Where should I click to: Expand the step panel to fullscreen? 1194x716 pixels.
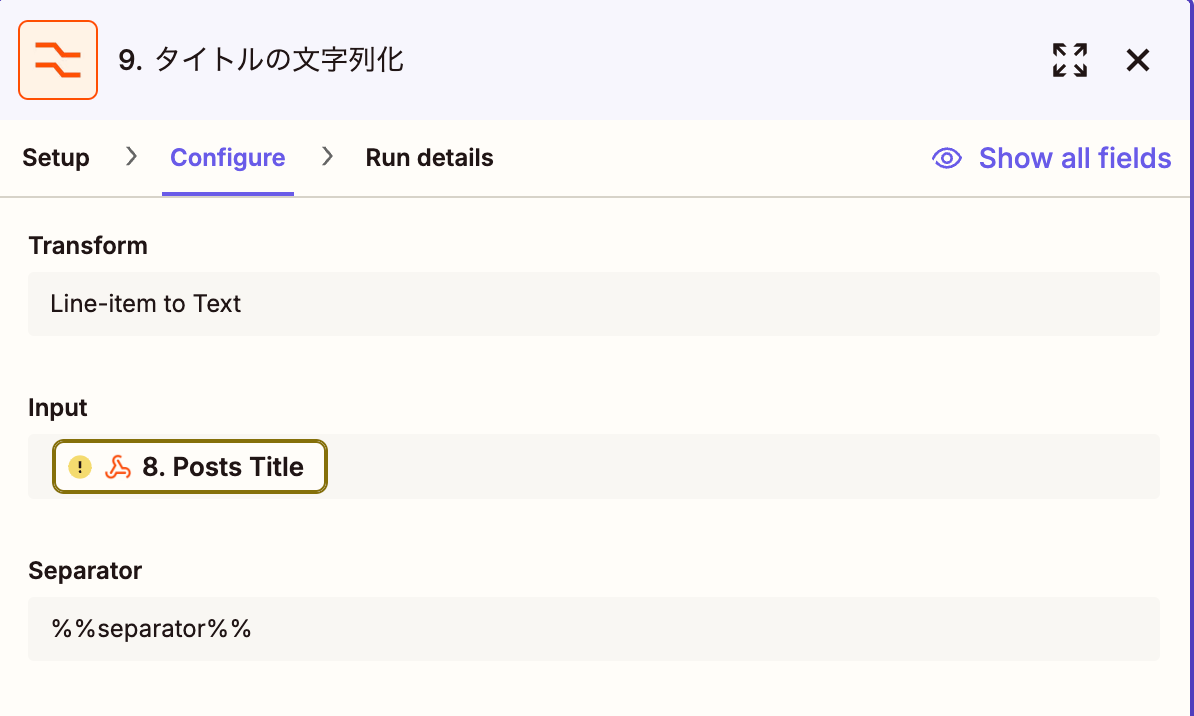(1070, 60)
